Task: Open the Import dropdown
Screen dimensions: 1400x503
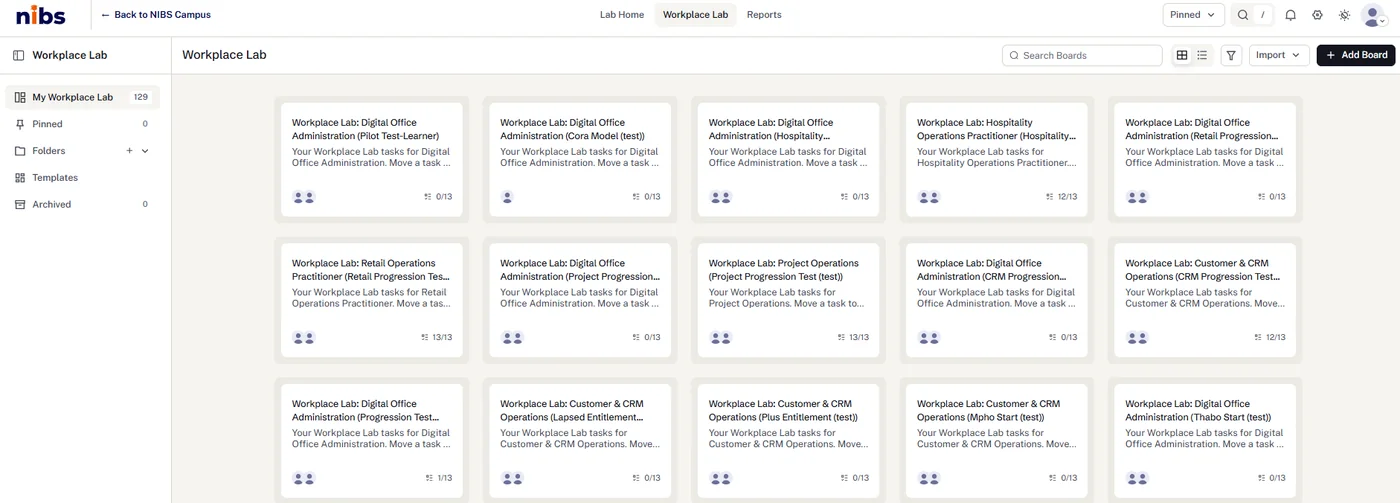Action: (1279, 55)
